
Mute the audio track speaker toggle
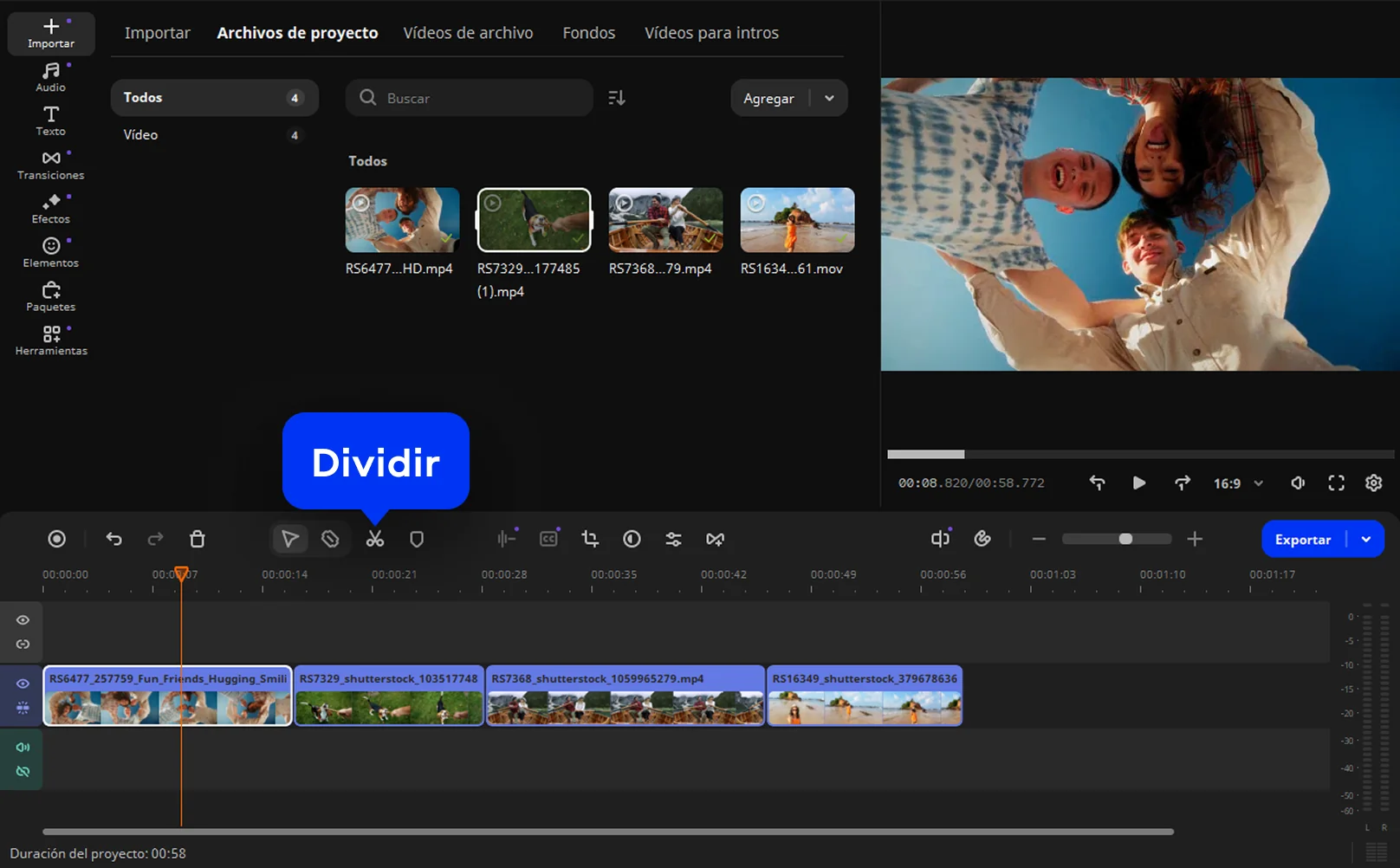click(23, 746)
